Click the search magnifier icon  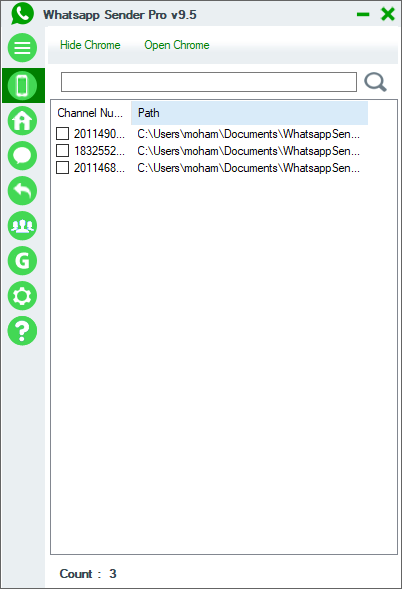(x=375, y=82)
